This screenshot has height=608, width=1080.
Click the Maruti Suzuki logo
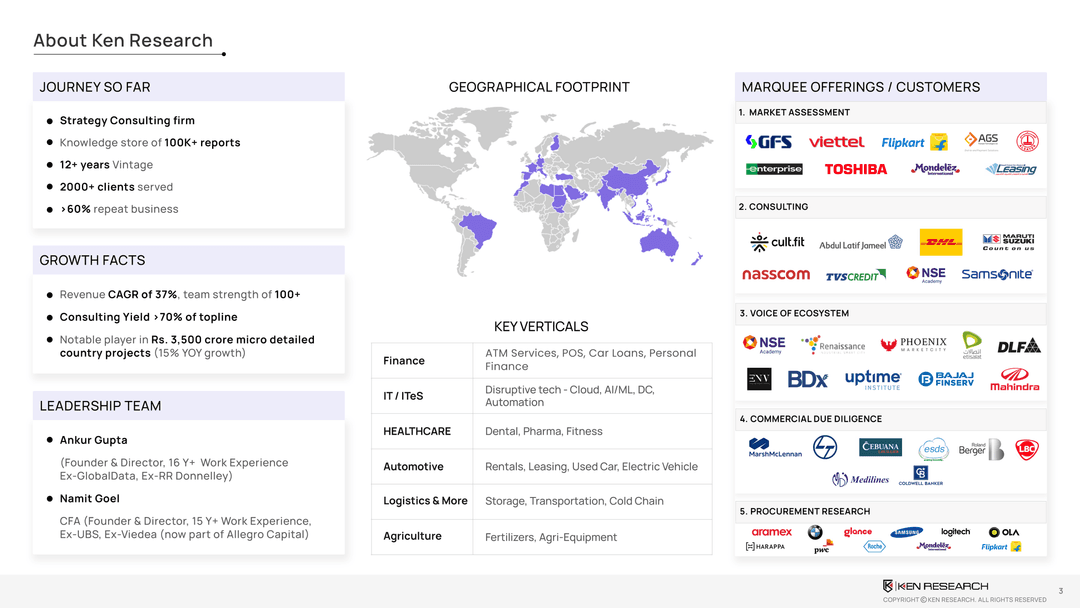(1008, 242)
